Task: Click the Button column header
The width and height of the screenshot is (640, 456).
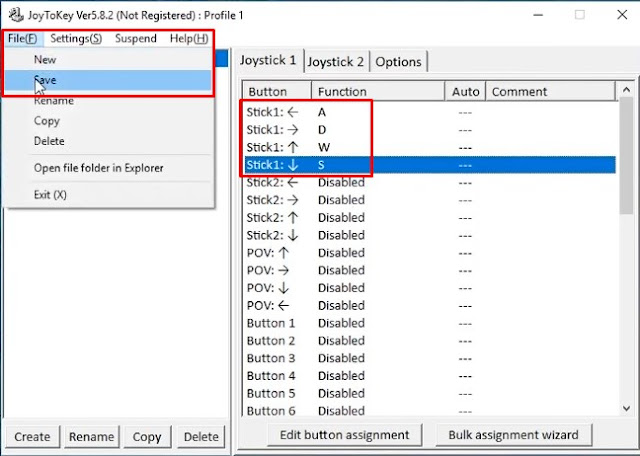Action: [x=278, y=91]
